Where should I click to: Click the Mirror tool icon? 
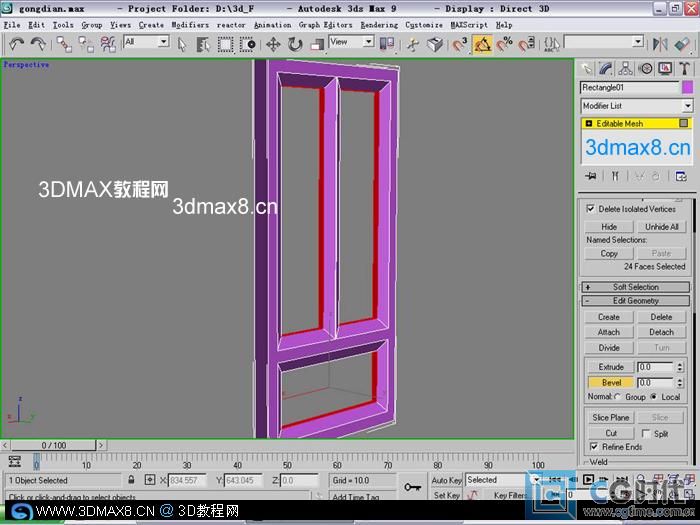coord(660,44)
